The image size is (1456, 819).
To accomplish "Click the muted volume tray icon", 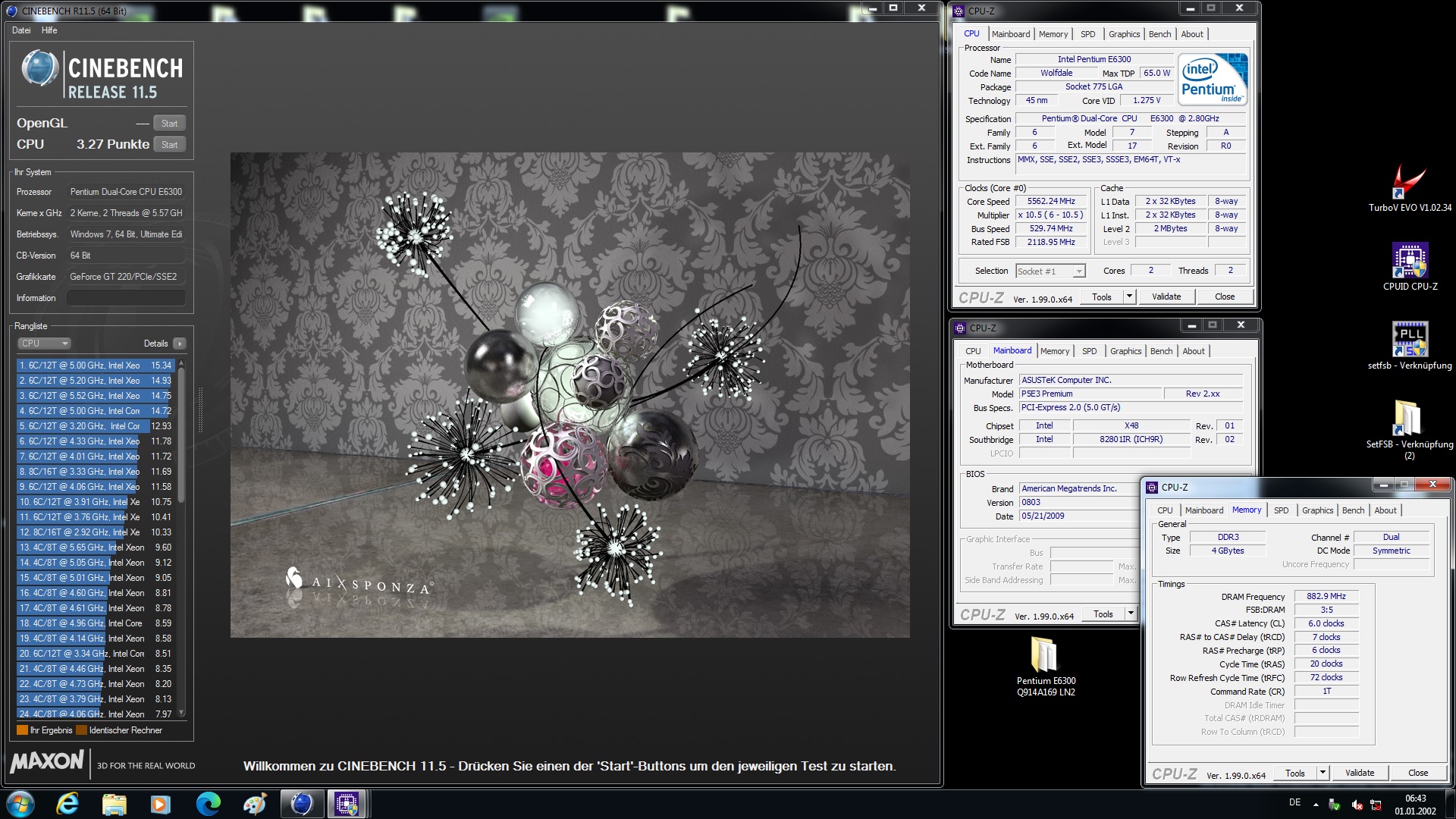I will tap(1356, 804).
